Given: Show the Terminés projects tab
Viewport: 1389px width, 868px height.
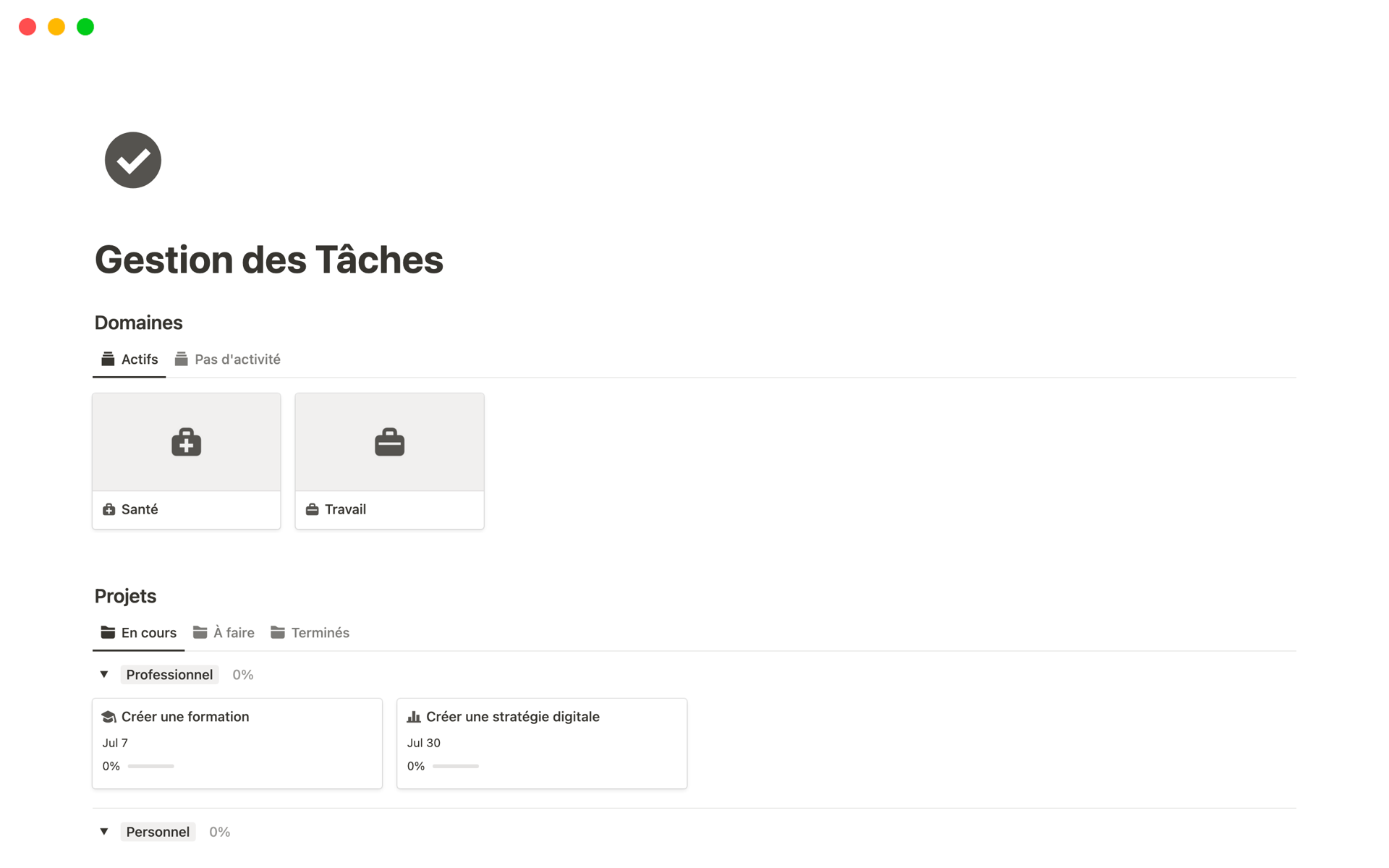Looking at the screenshot, I should point(311,633).
